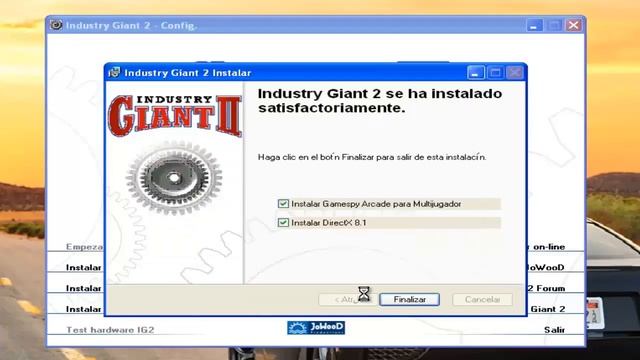Click the 'on-line' entry in Config window
The width and height of the screenshot is (640, 360).
tap(546, 247)
